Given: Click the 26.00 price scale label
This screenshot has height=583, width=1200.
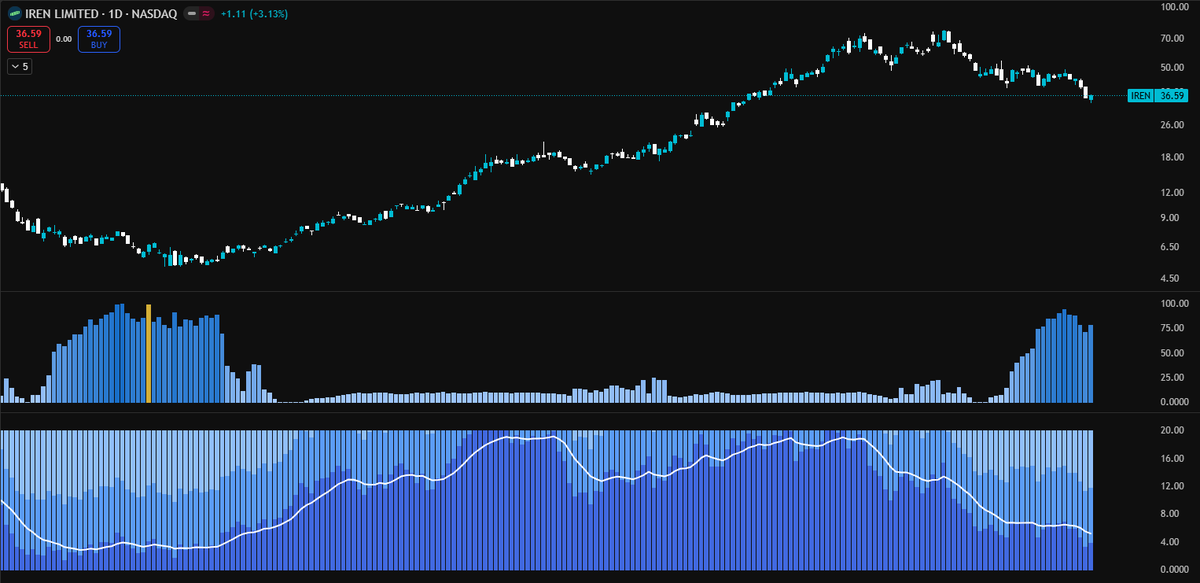Looking at the screenshot, I should pos(1173,125).
